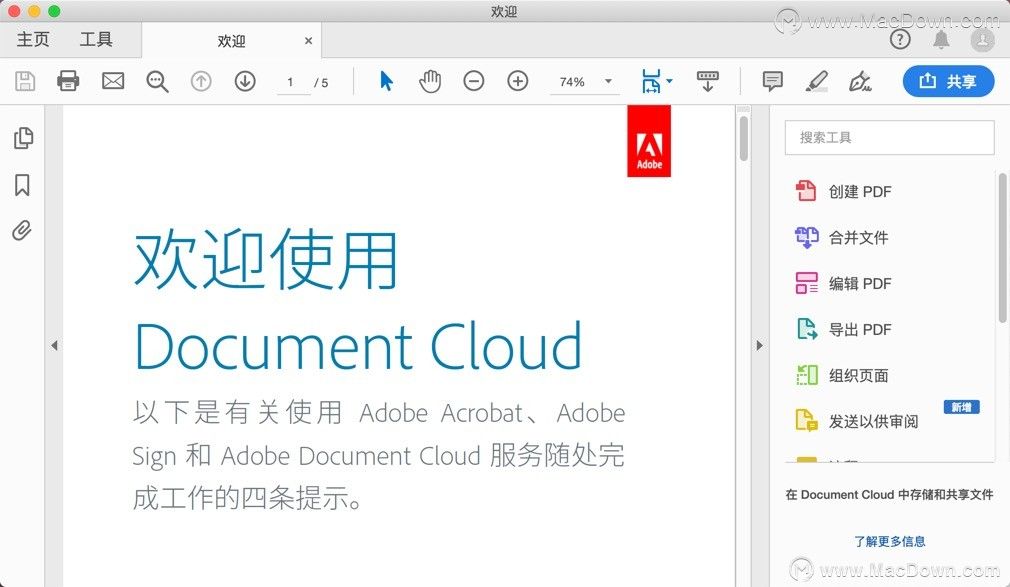Click the 74% zoom value field
The width and height of the screenshot is (1010, 587).
tap(572, 82)
